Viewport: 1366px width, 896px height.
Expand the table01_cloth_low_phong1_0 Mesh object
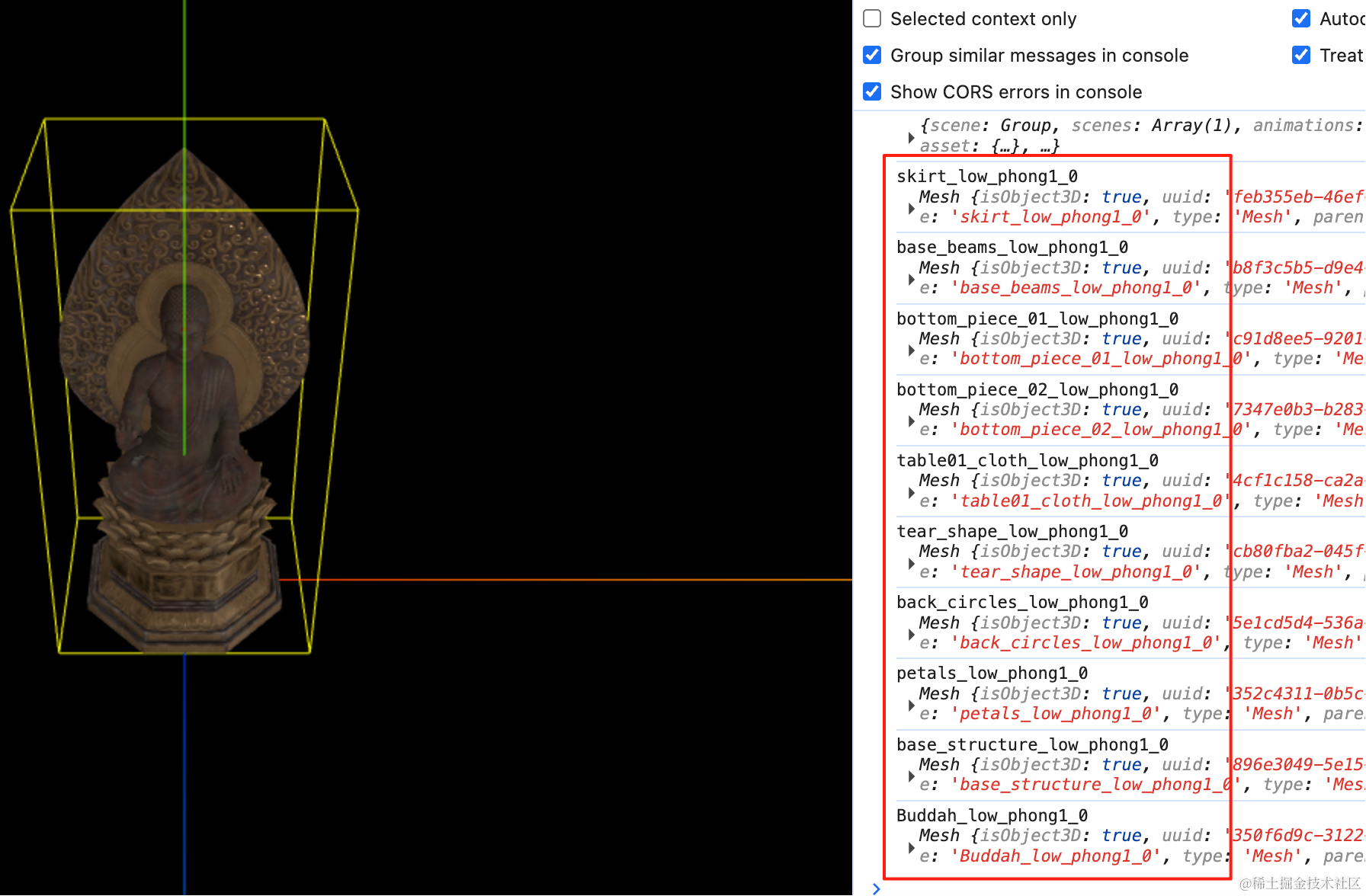[911, 492]
